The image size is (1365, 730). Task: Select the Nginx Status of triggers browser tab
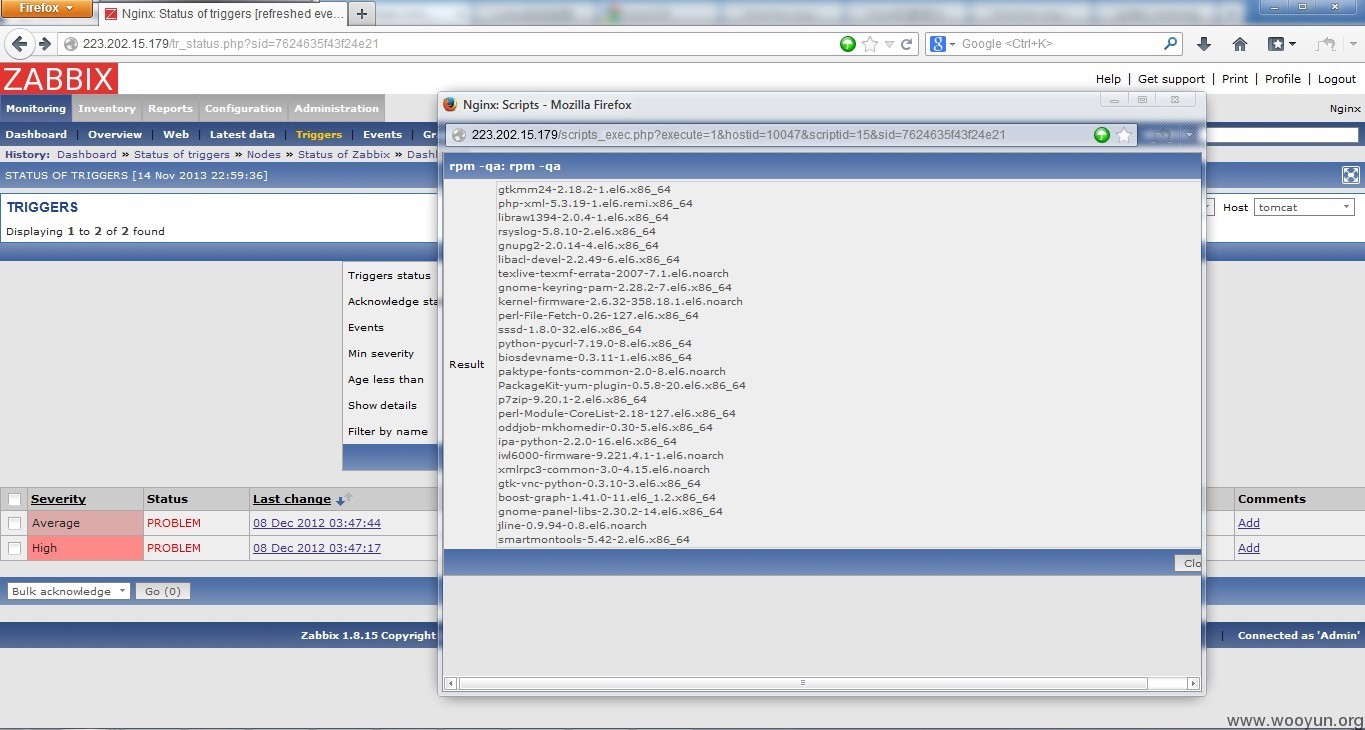pos(222,14)
